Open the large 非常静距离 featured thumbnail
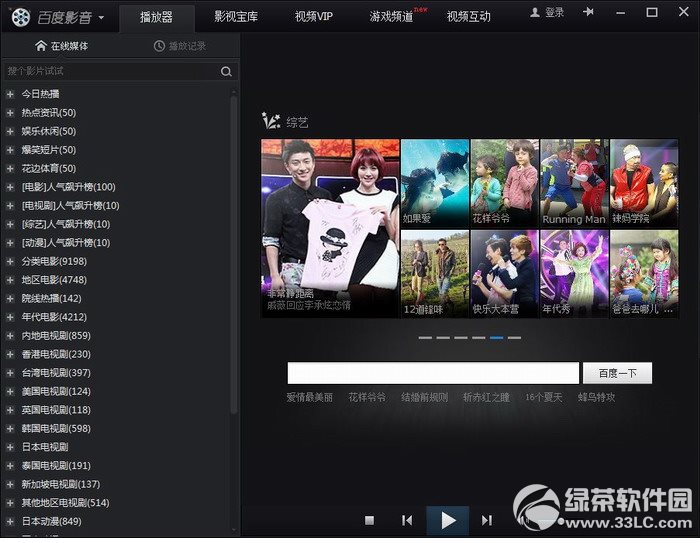 [330, 228]
